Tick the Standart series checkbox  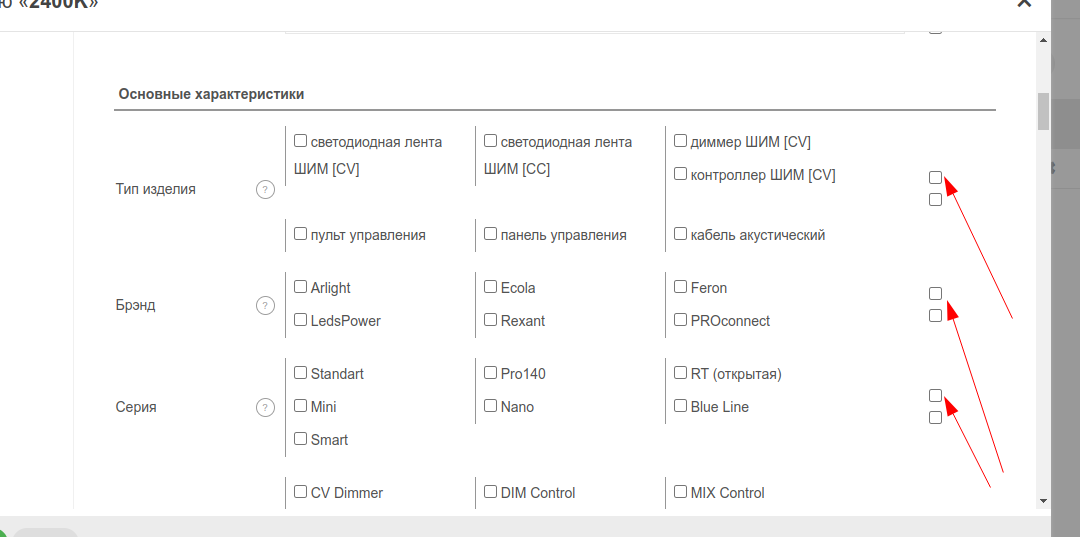click(x=301, y=373)
